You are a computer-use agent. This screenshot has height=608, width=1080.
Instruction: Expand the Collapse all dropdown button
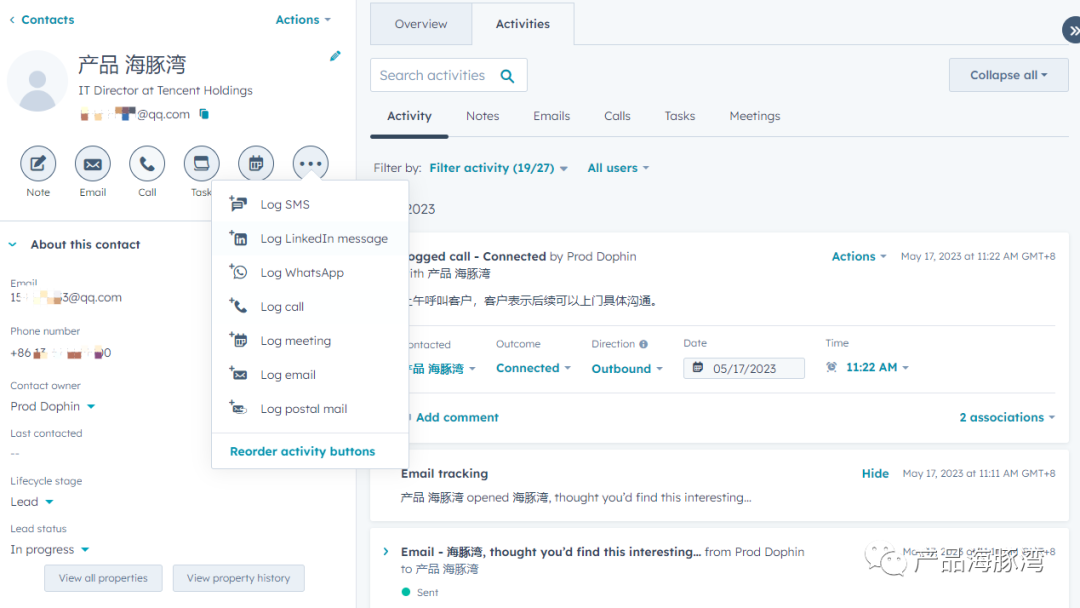pyautogui.click(x=1008, y=75)
